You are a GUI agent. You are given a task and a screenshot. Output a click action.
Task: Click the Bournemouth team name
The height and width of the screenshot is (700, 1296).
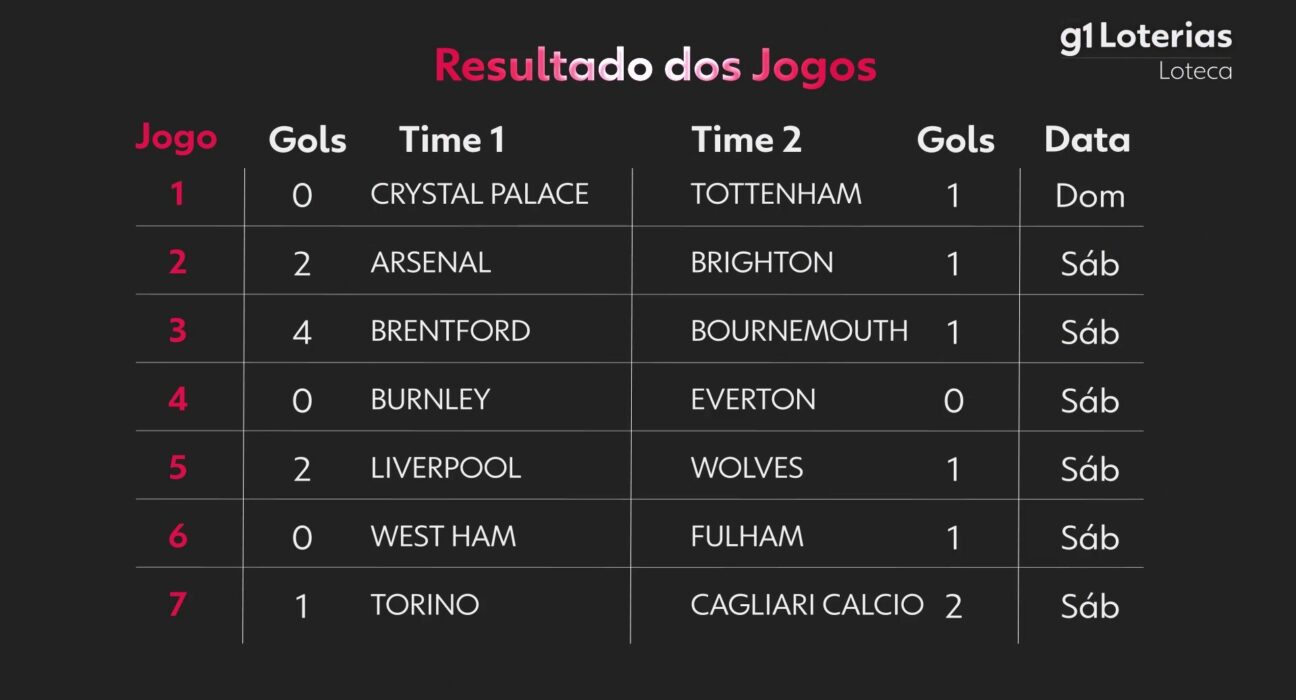799,331
